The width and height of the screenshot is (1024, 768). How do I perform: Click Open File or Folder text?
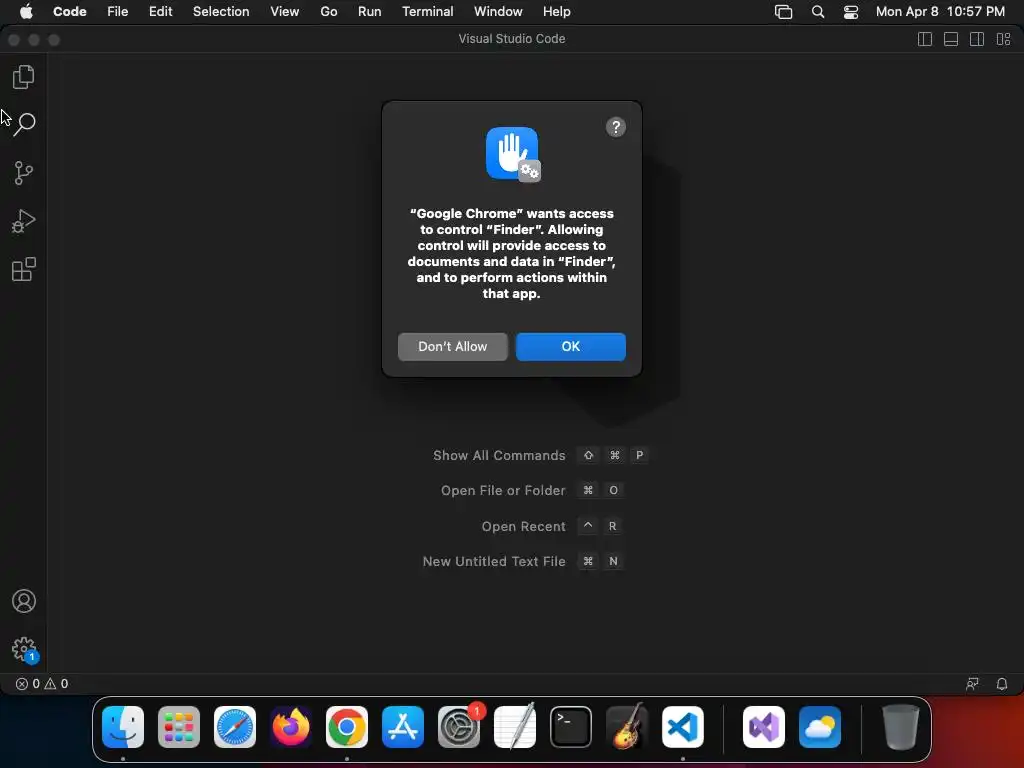click(503, 490)
